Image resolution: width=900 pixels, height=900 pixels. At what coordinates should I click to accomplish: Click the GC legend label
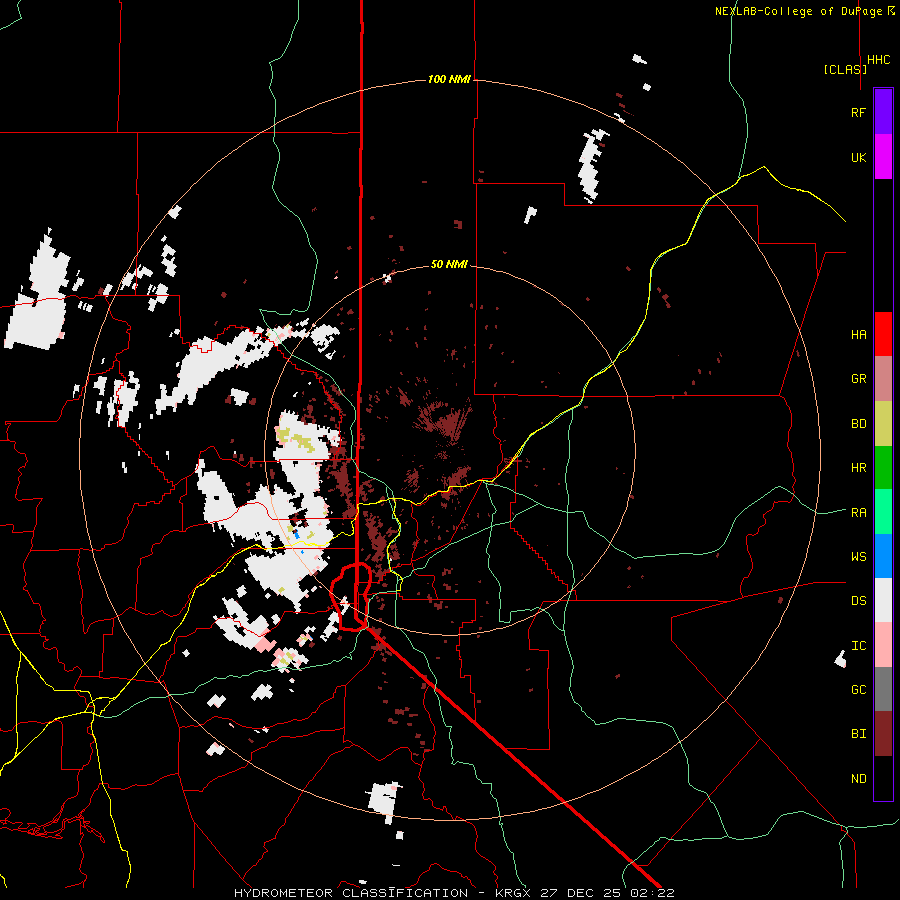click(x=858, y=690)
